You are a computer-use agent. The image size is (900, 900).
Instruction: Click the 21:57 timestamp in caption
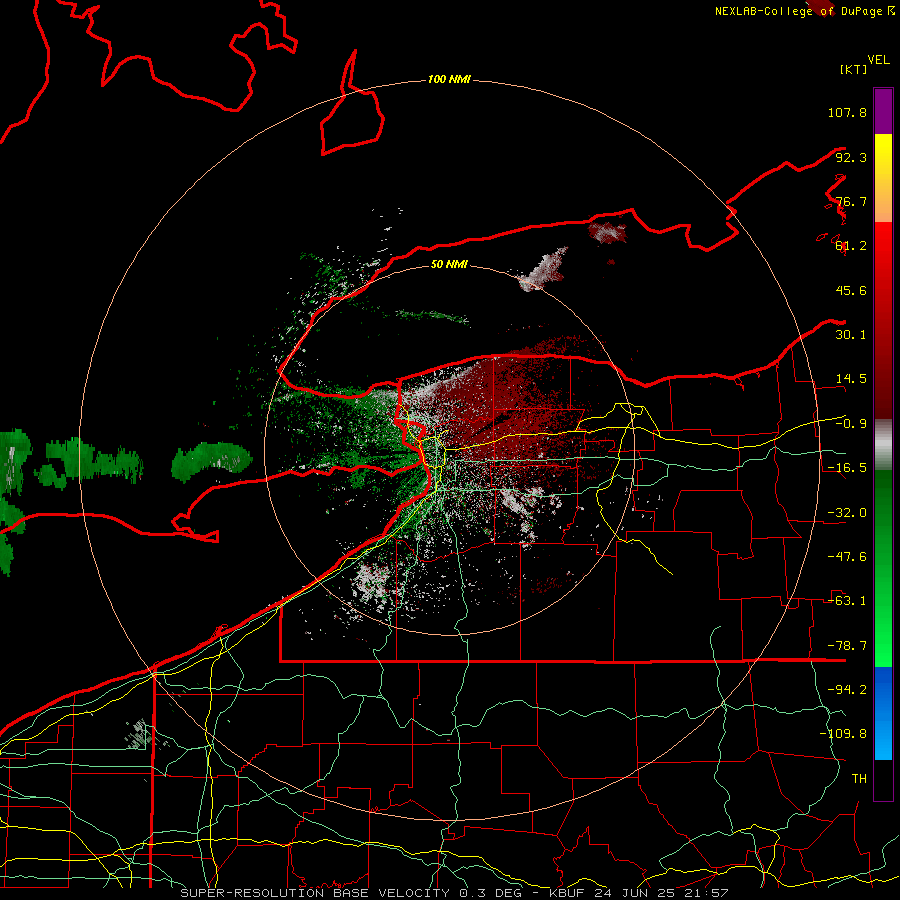pyautogui.click(x=706, y=893)
